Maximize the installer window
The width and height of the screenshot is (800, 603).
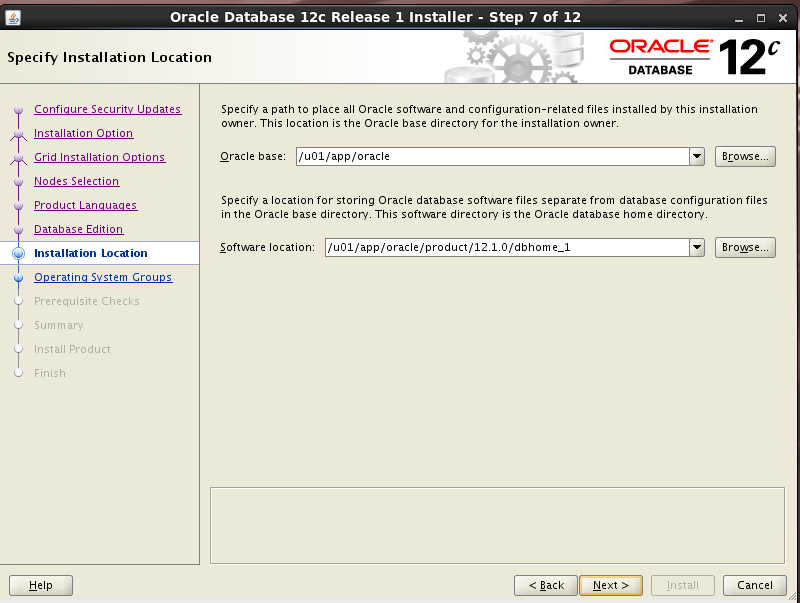(x=761, y=18)
